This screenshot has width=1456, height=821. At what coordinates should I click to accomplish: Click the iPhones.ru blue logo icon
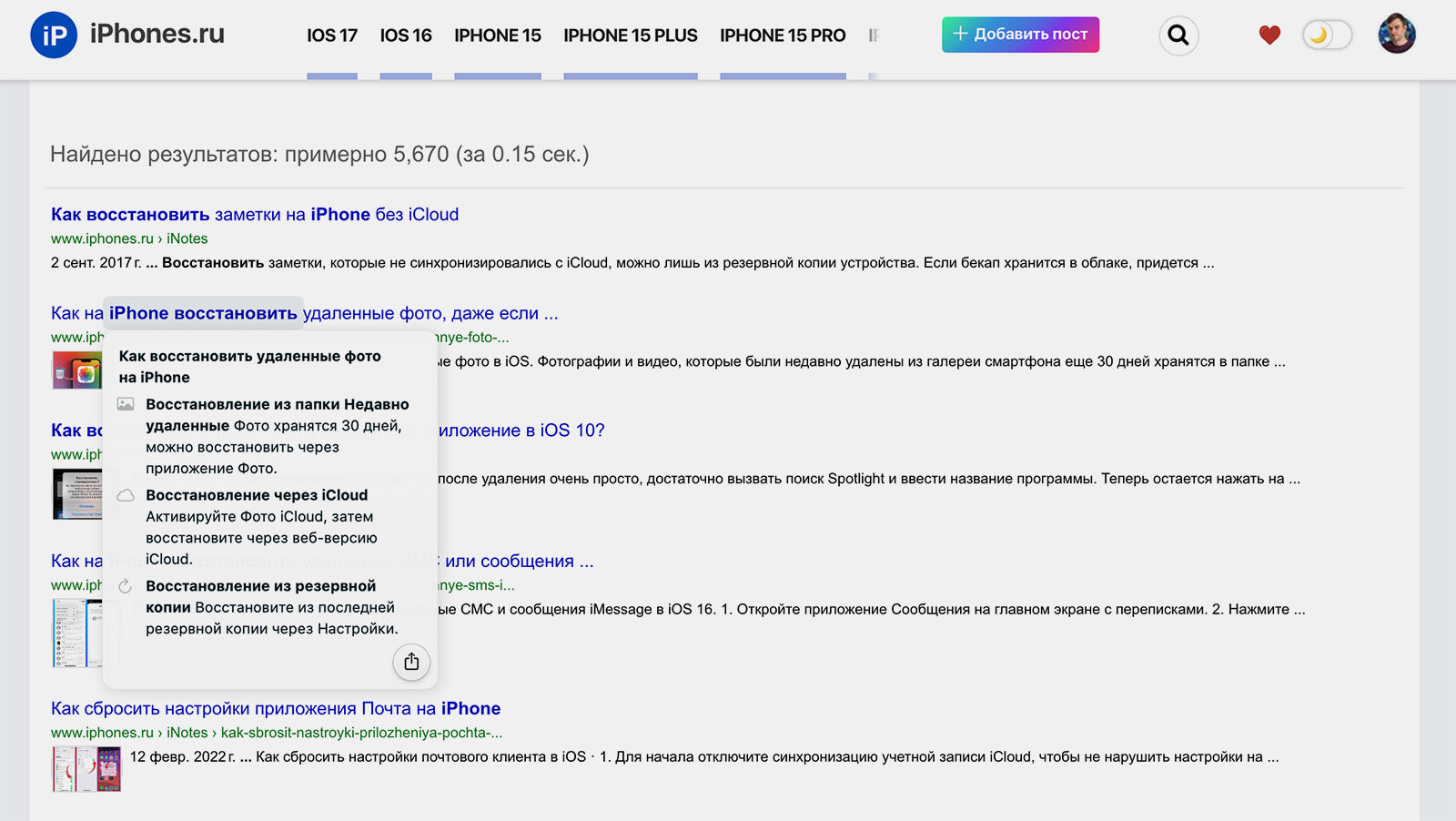coord(54,35)
